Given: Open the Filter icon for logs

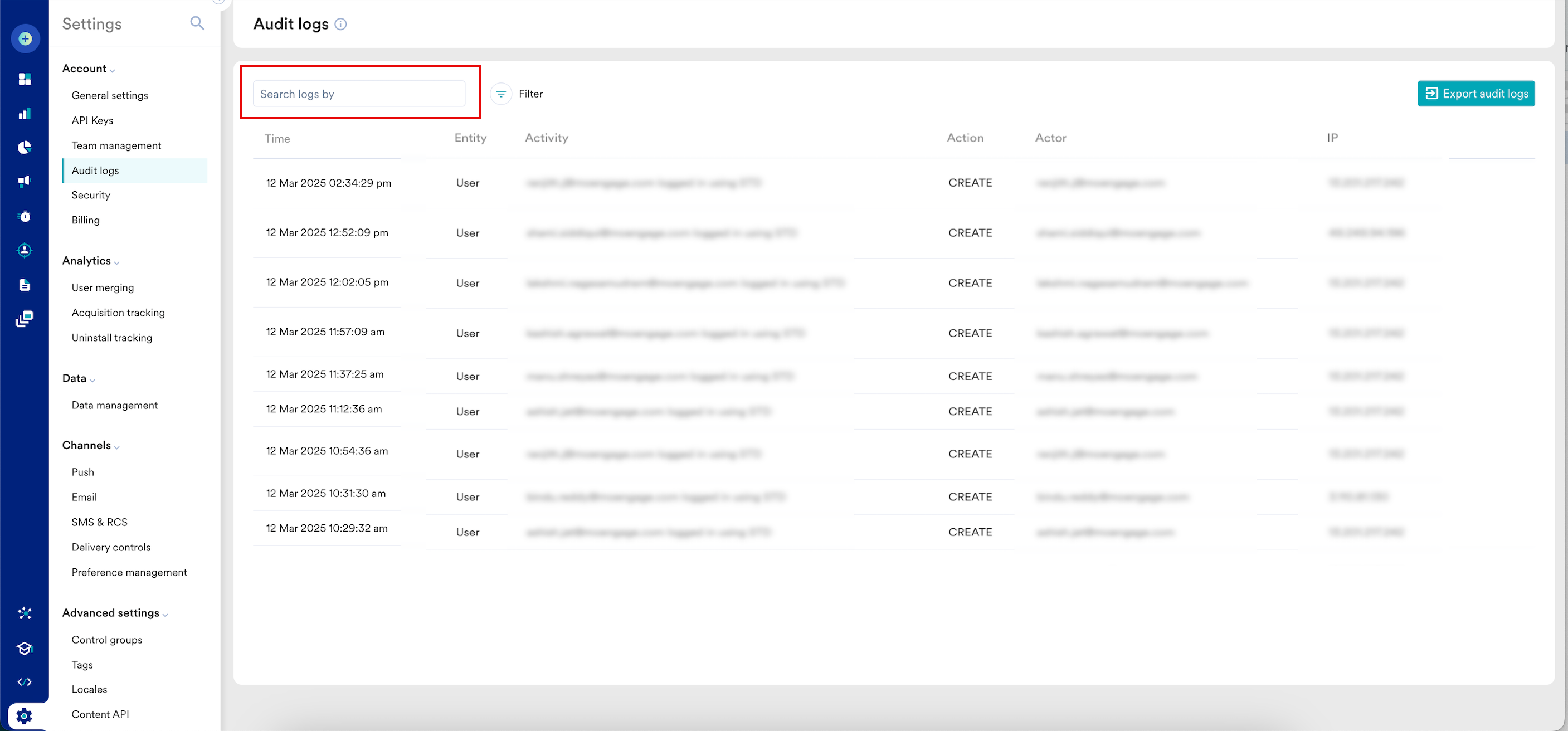Looking at the screenshot, I should [x=501, y=94].
